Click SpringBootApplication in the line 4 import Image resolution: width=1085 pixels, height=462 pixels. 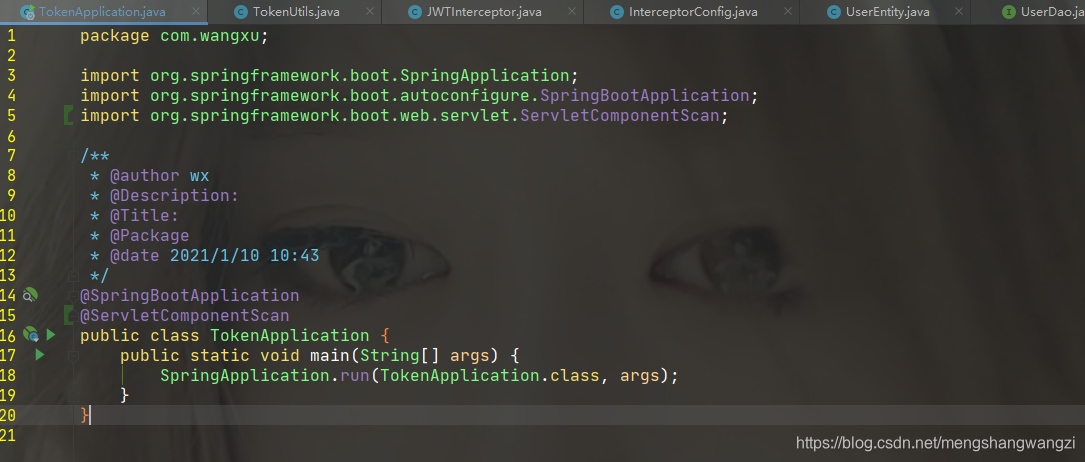pyautogui.click(x=646, y=95)
